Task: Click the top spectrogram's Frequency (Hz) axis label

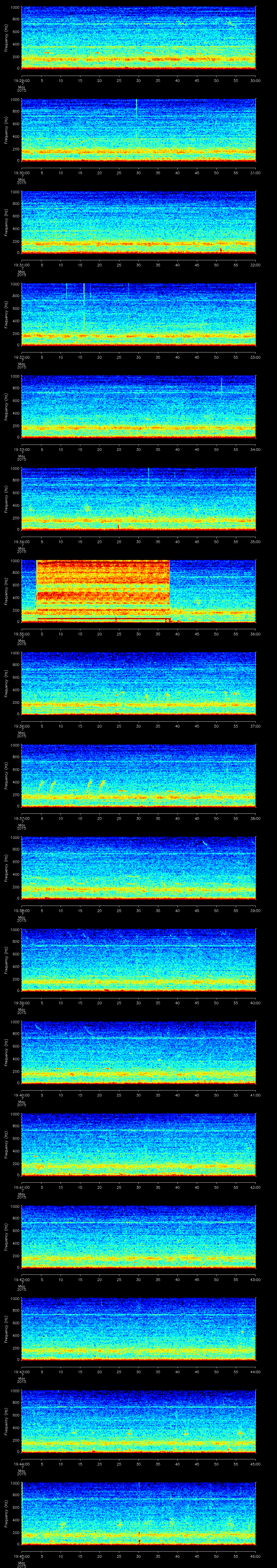Action: click(x=6, y=38)
